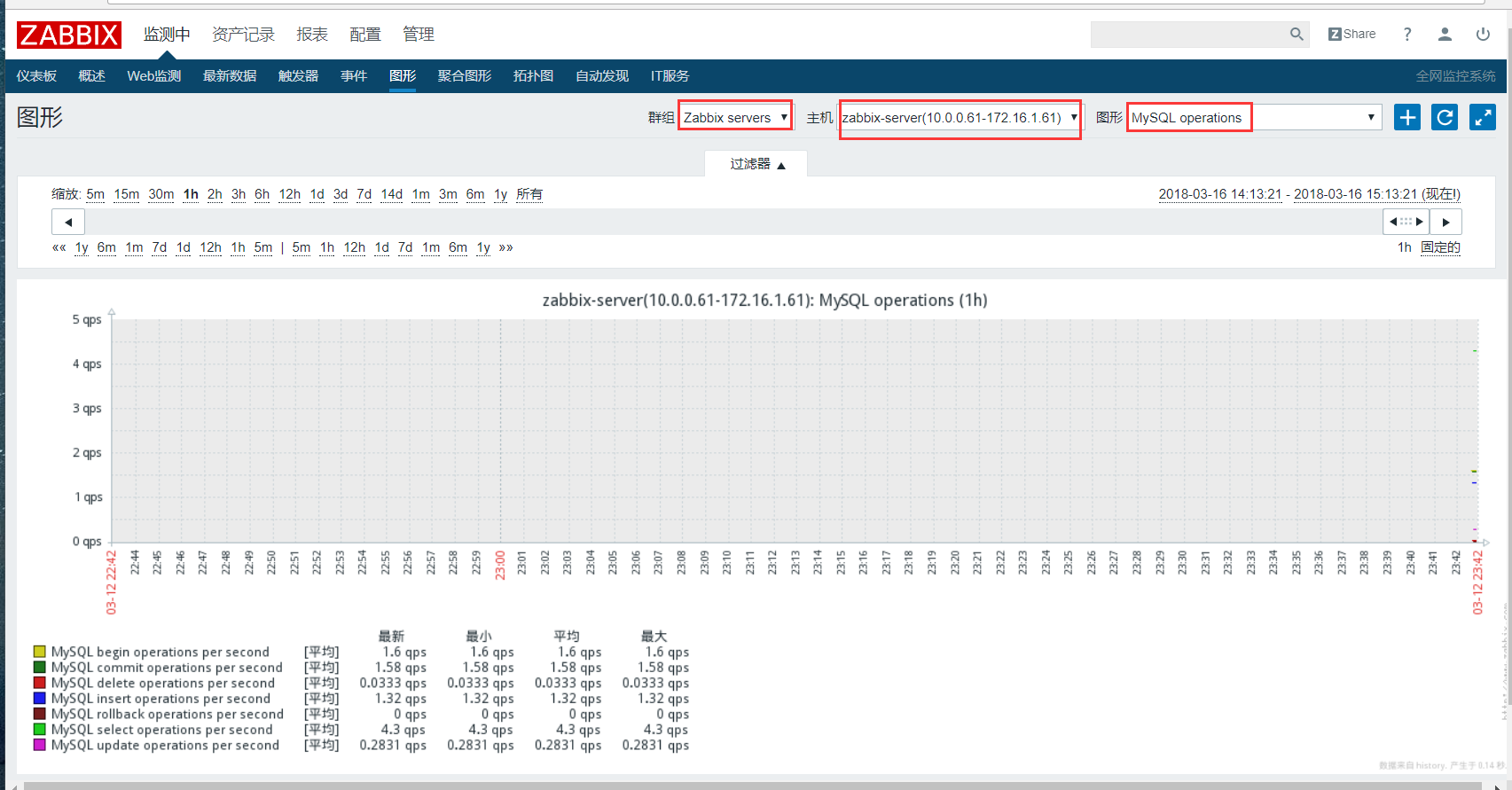This screenshot has width=1512, height=790.
Task: Set zoom to 15m
Action: [127, 194]
